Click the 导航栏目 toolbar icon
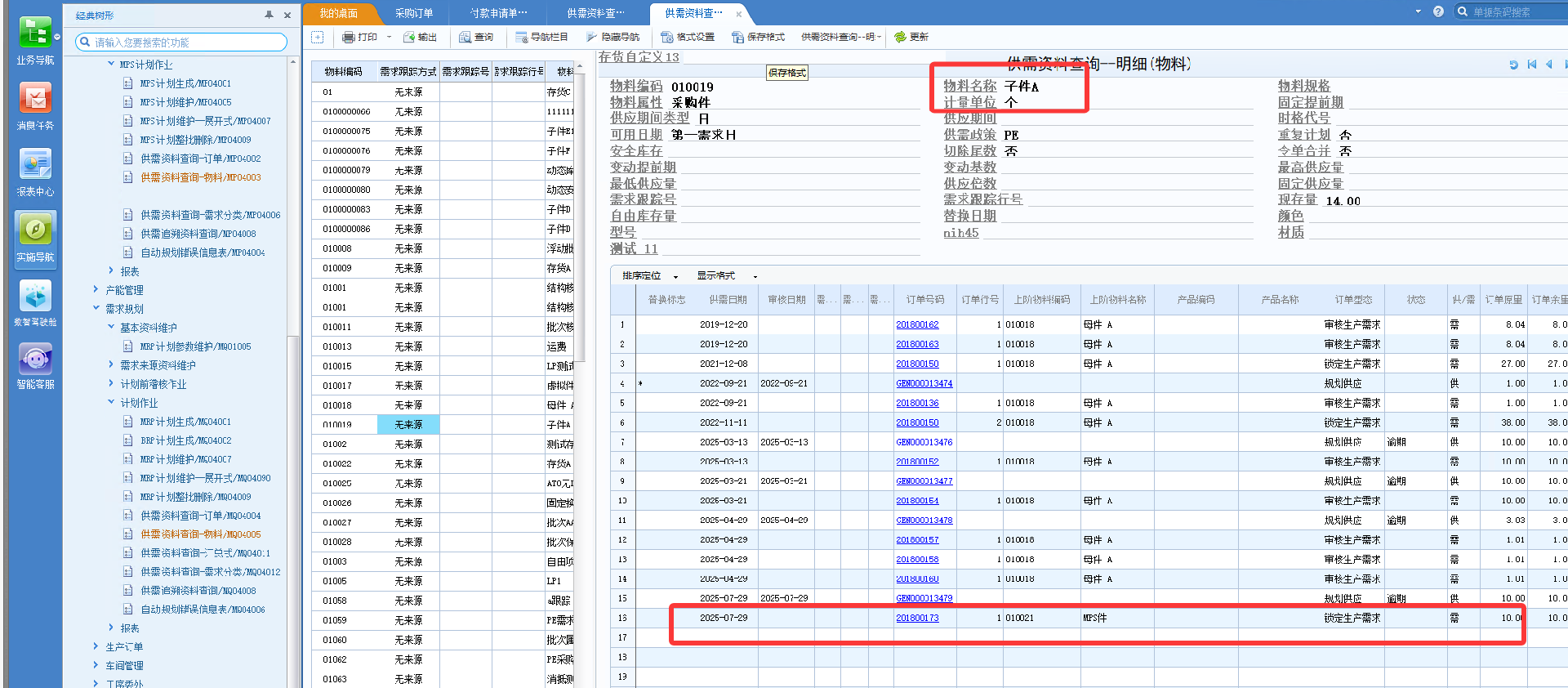Viewport: 1568px width, 688px height. coord(521,37)
